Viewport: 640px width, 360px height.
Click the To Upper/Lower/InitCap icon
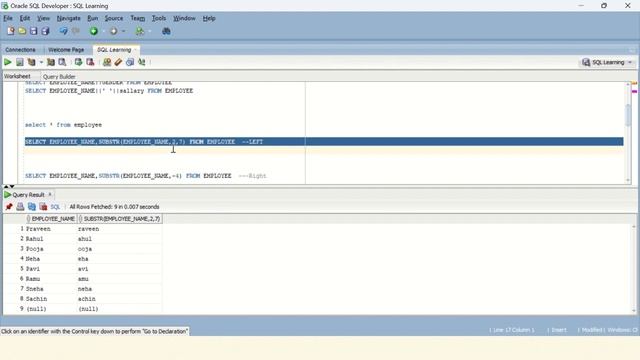(142, 62)
